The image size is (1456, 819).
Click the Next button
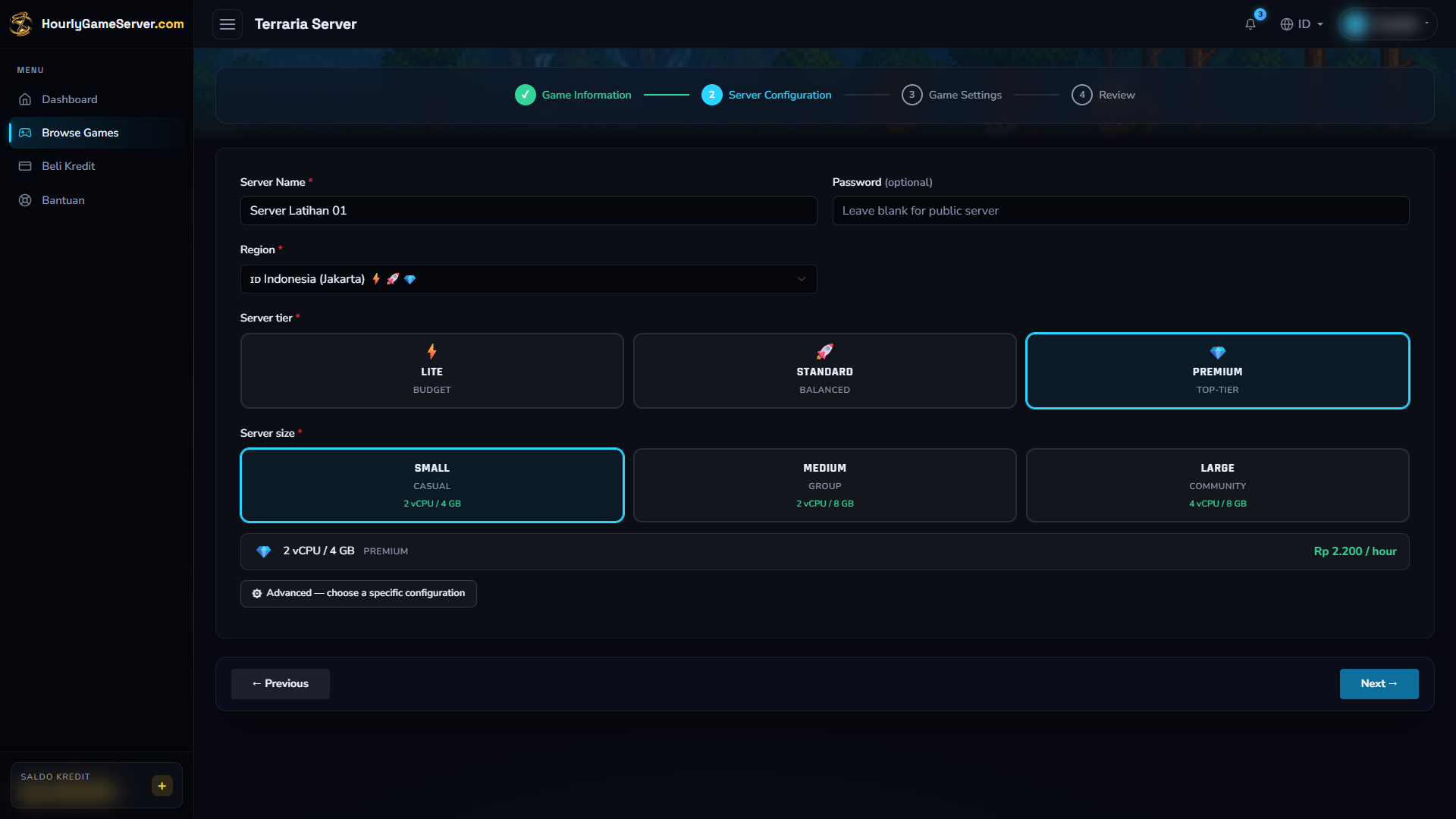[x=1379, y=684]
